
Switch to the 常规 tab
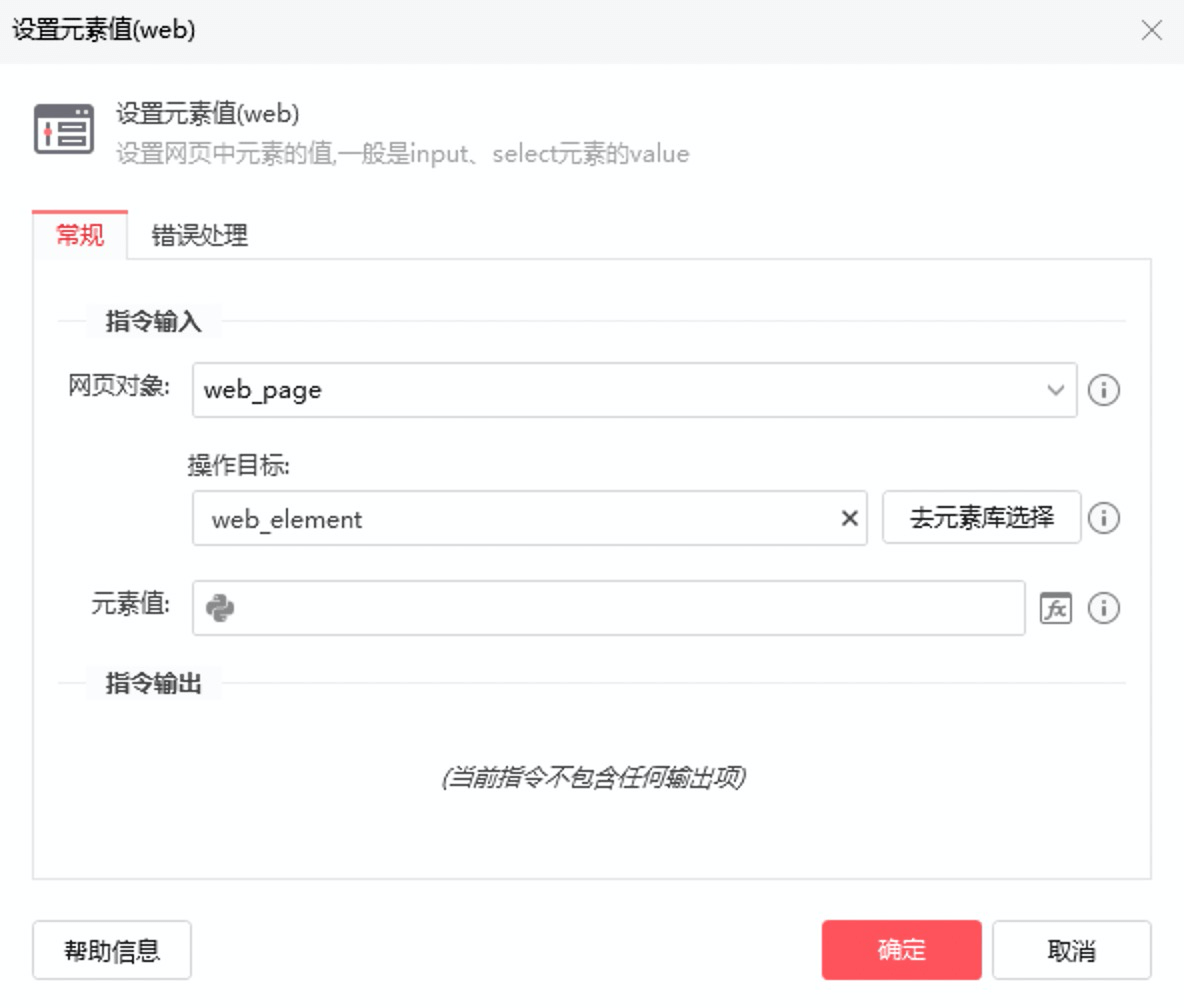pyautogui.click(x=80, y=235)
